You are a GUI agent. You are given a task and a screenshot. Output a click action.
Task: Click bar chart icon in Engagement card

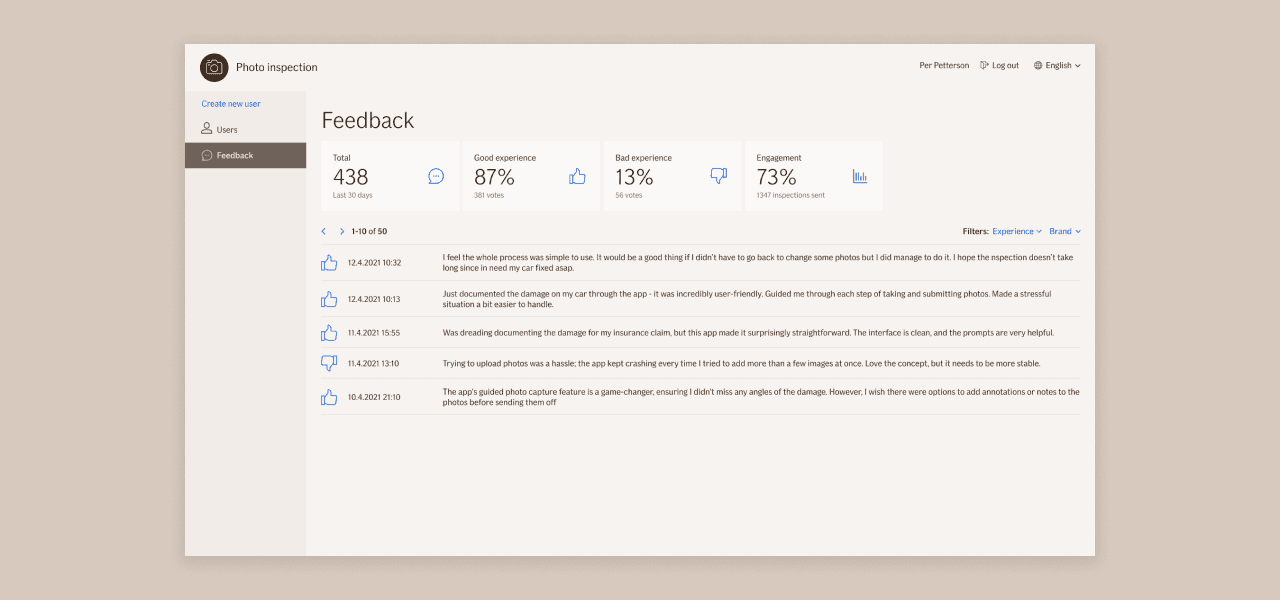coord(860,176)
